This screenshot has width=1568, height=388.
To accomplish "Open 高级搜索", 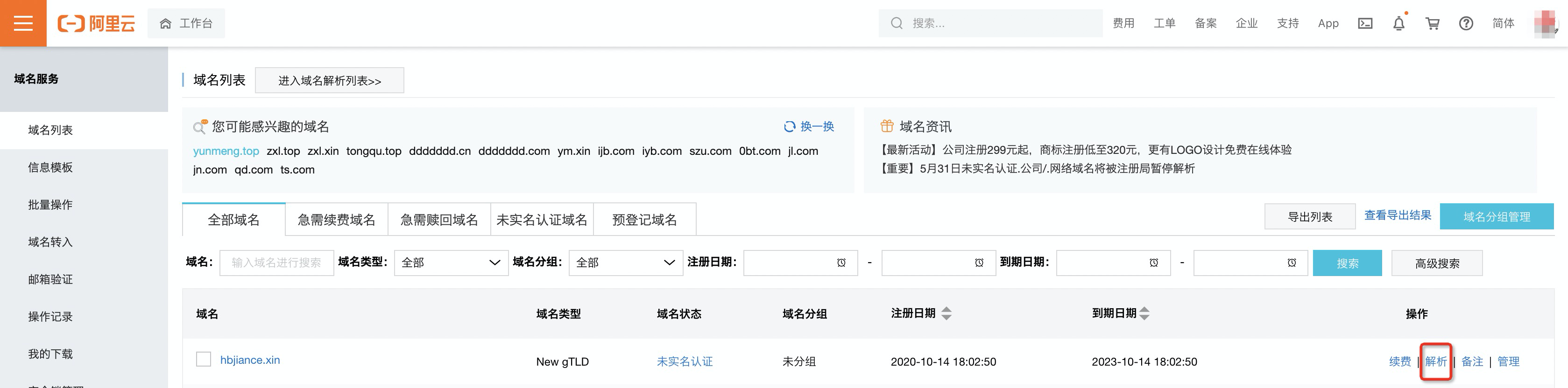I will click(1437, 263).
